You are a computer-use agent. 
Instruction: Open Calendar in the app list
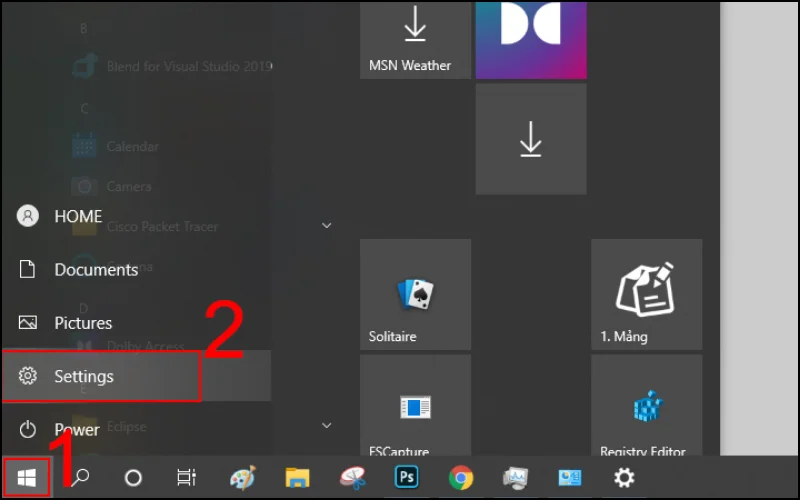[116, 146]
